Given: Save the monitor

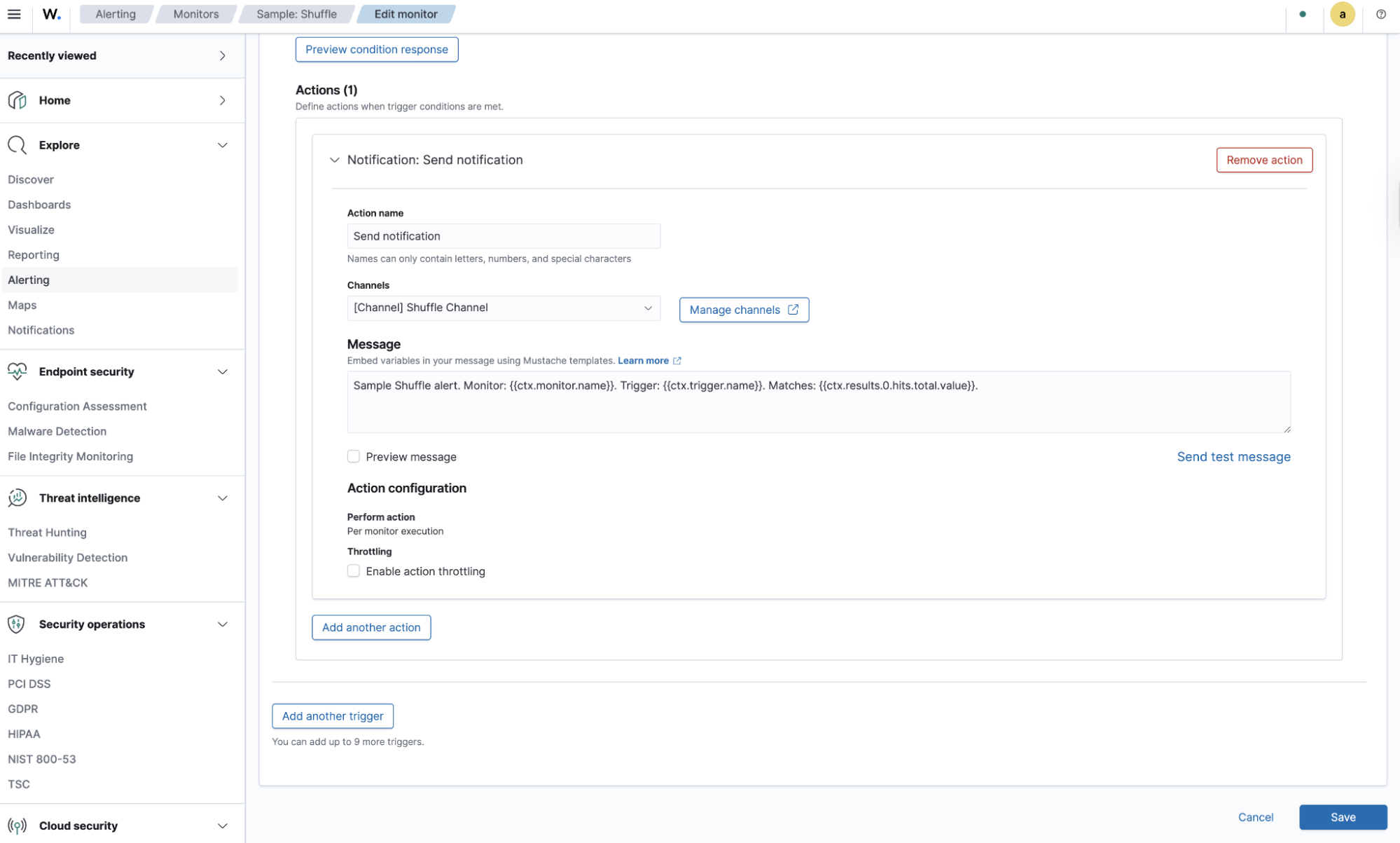Looking at the screenshot, I should click(x=1342, y=817).
